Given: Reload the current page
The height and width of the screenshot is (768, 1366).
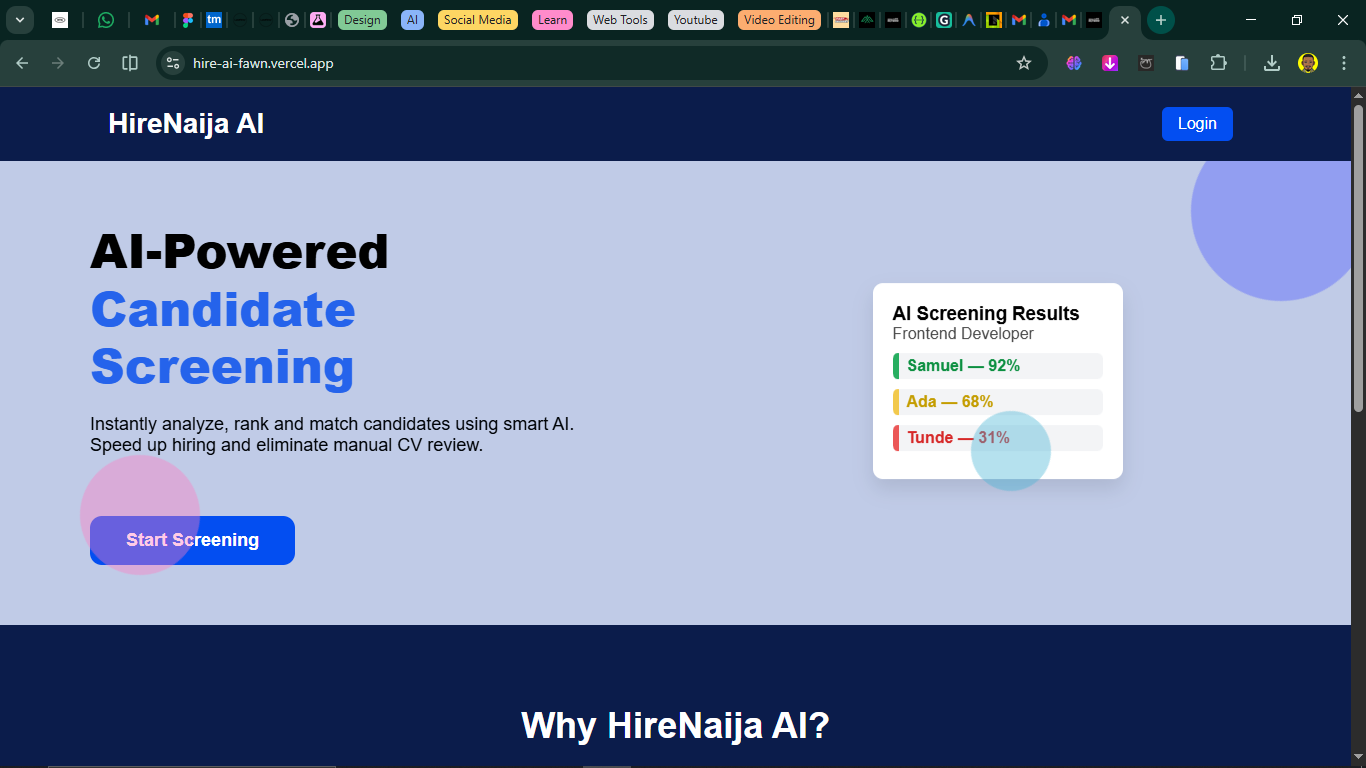Looking at the screenshot, I should tap(94, 63).
